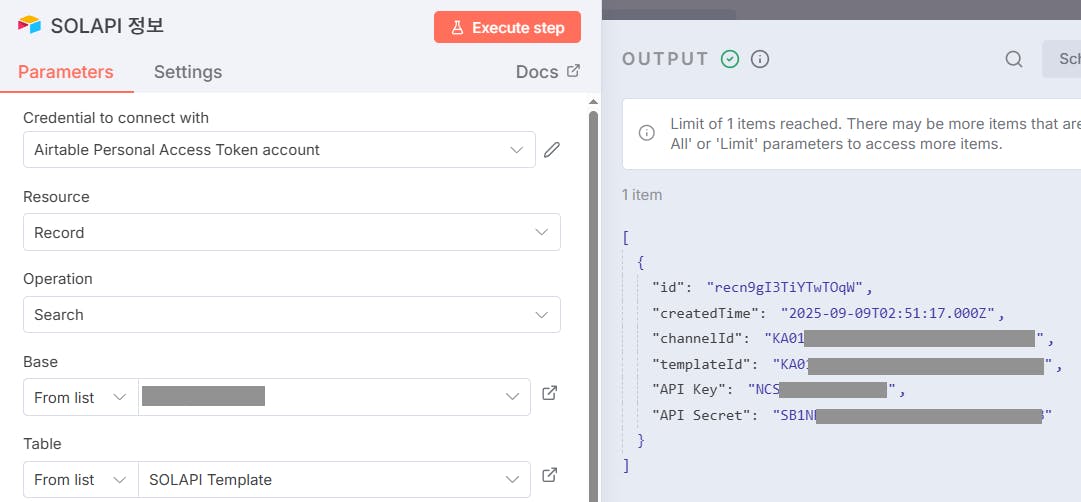1081x502 pixels.
Task: Open Table in Airtable external link icon
Action: [x=549, y=476]
